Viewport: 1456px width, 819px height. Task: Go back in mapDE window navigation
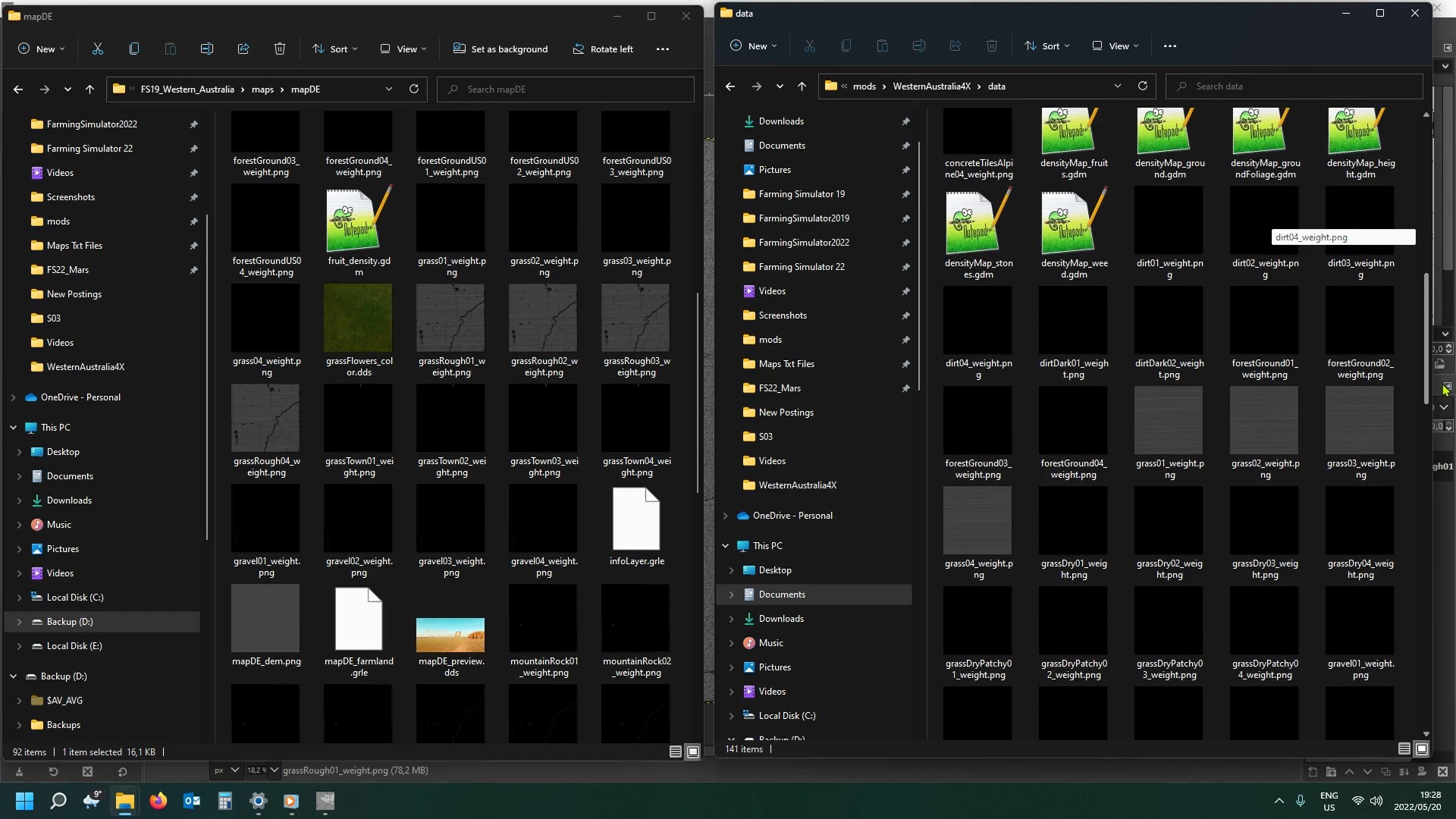tap(18, 89)
